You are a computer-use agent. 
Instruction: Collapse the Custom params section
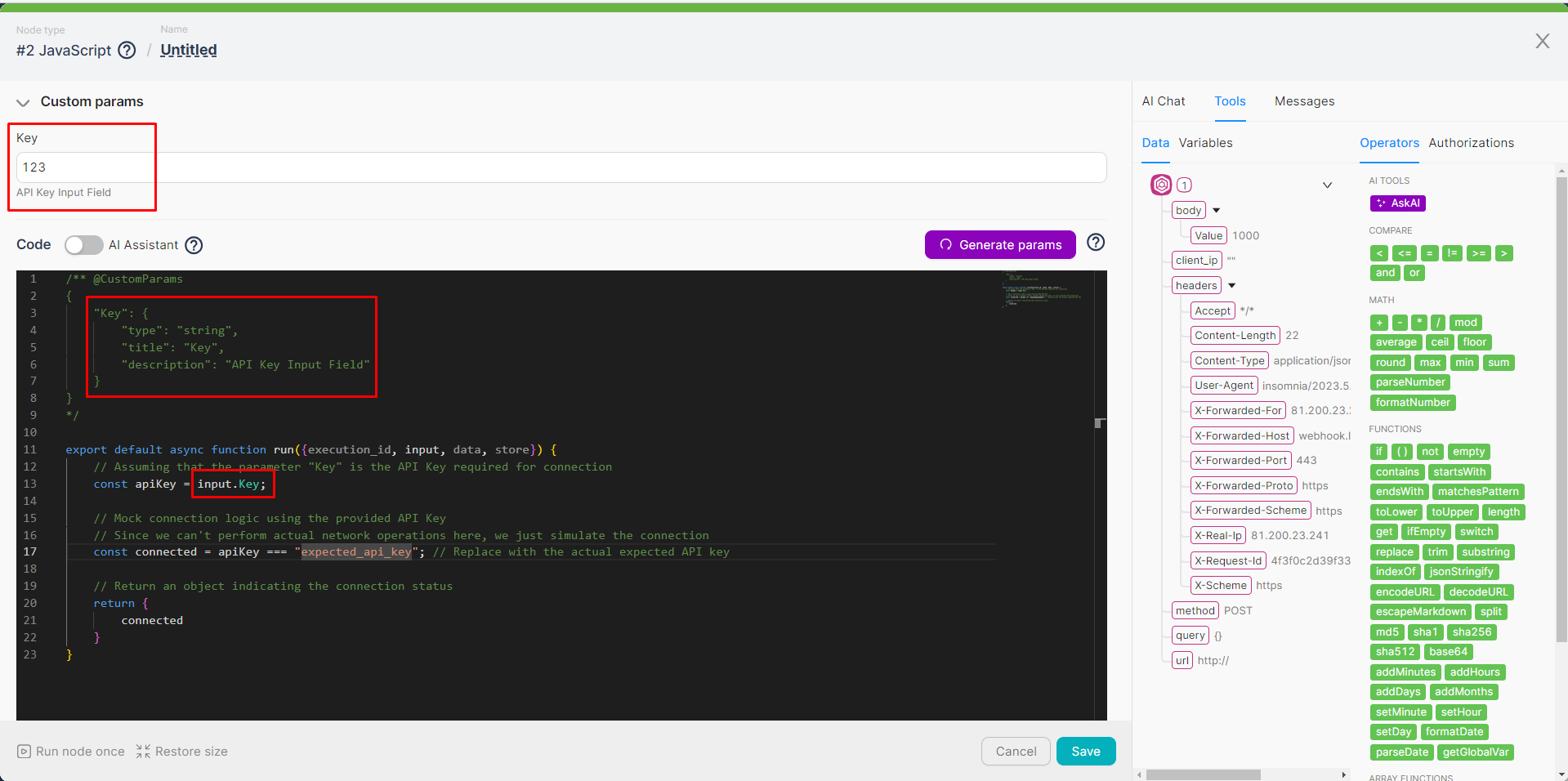coord(23,102)
